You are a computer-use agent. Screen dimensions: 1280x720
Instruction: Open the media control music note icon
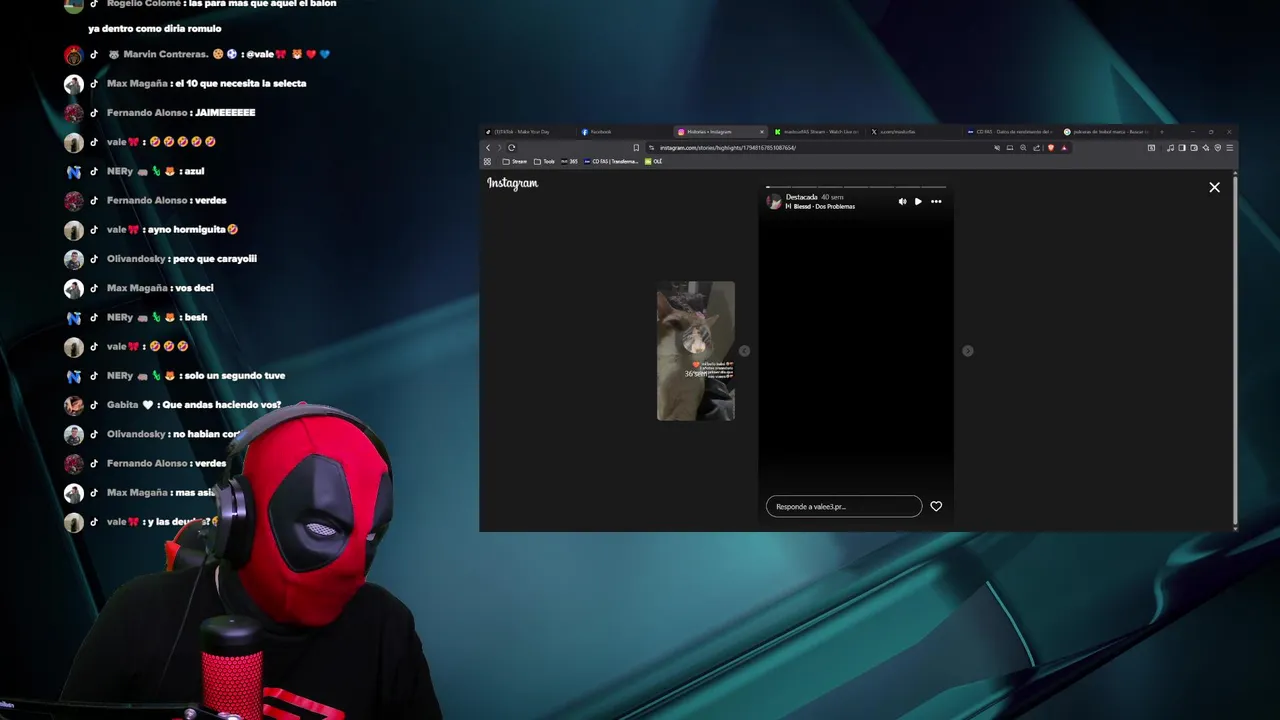(1170, 148)
